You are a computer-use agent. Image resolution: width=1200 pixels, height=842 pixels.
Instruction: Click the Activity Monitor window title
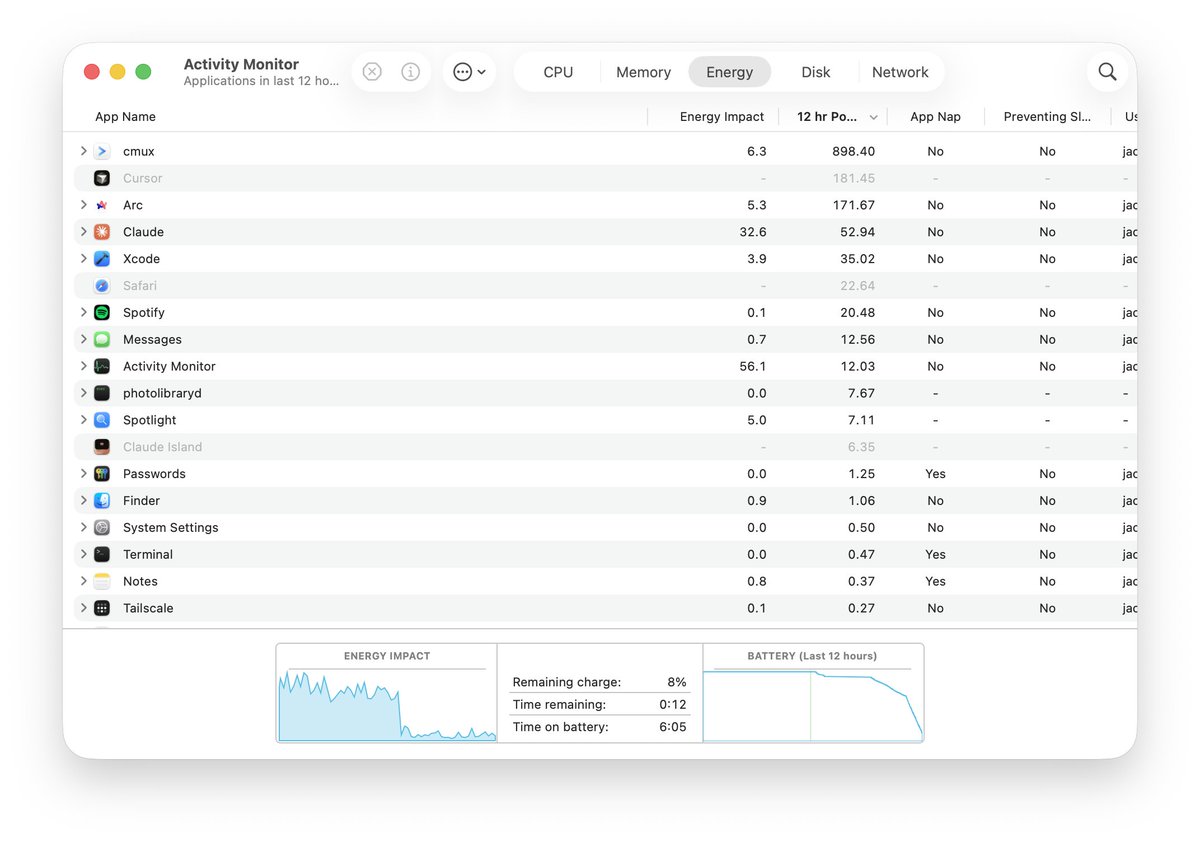click(x=241, y=64)
